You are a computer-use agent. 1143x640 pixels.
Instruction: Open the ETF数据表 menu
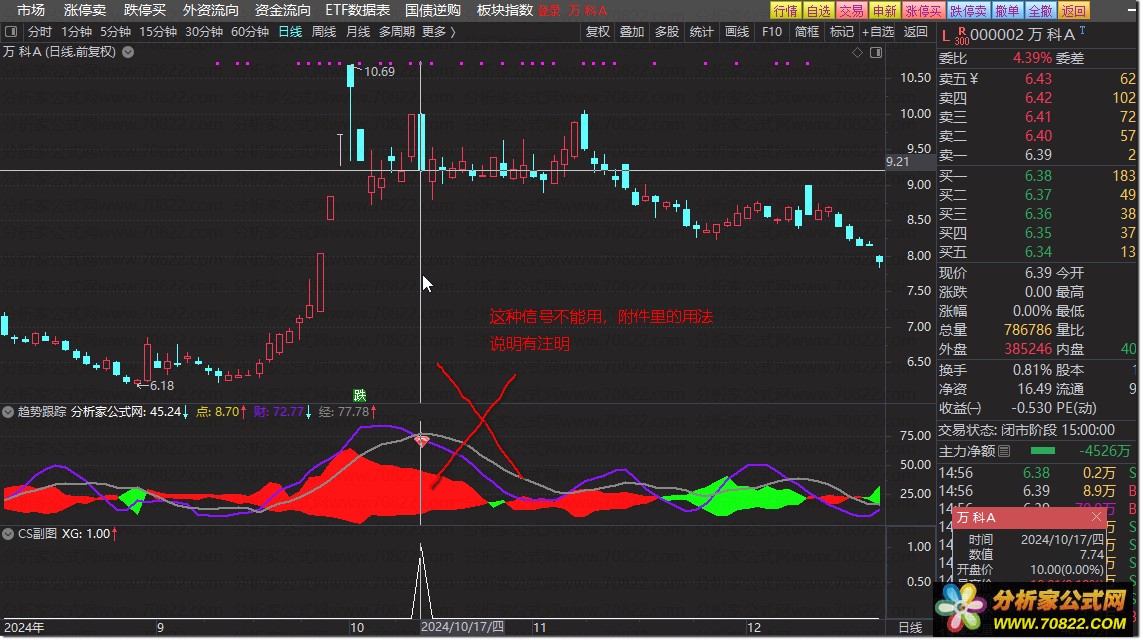(357, 10)
